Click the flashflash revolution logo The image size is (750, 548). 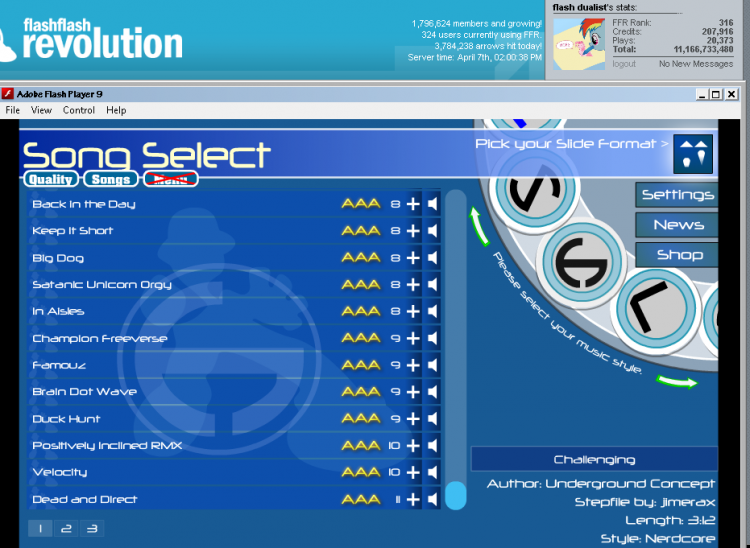(x=93, y=39)
